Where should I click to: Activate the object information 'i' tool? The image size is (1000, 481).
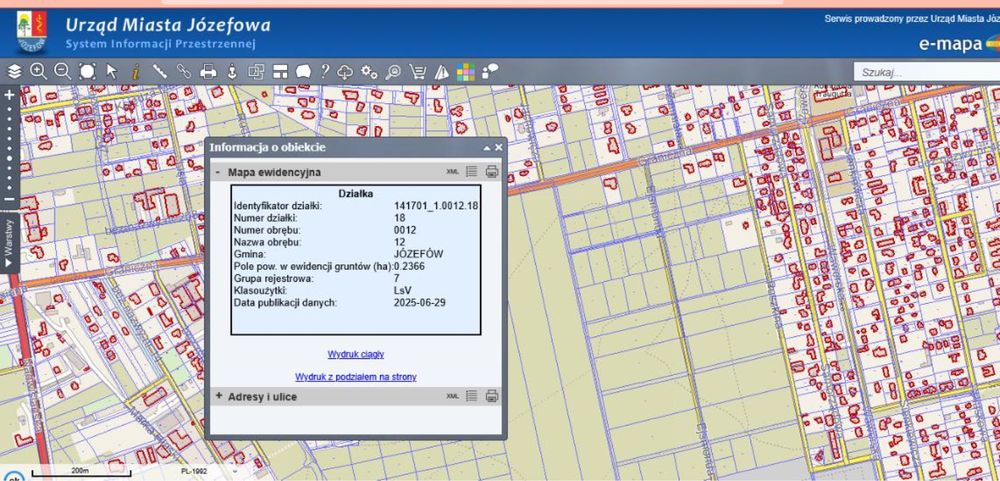[x=135, y=71]
